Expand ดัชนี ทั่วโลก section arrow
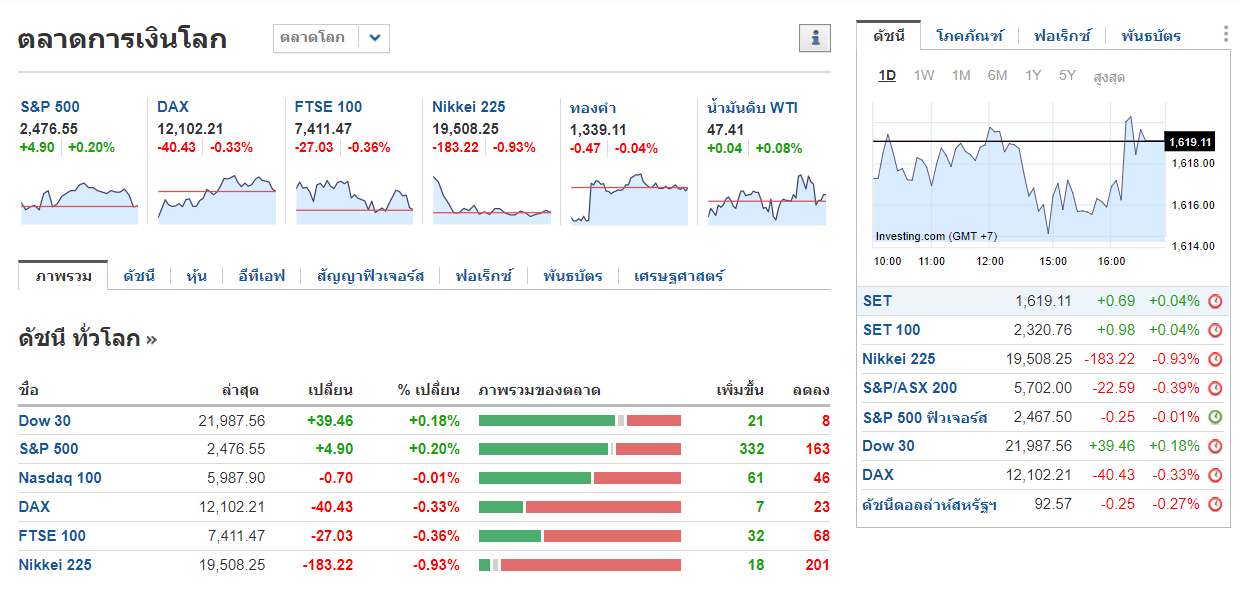The width and height of the screenshot is (1240, 604). point(152,339)
